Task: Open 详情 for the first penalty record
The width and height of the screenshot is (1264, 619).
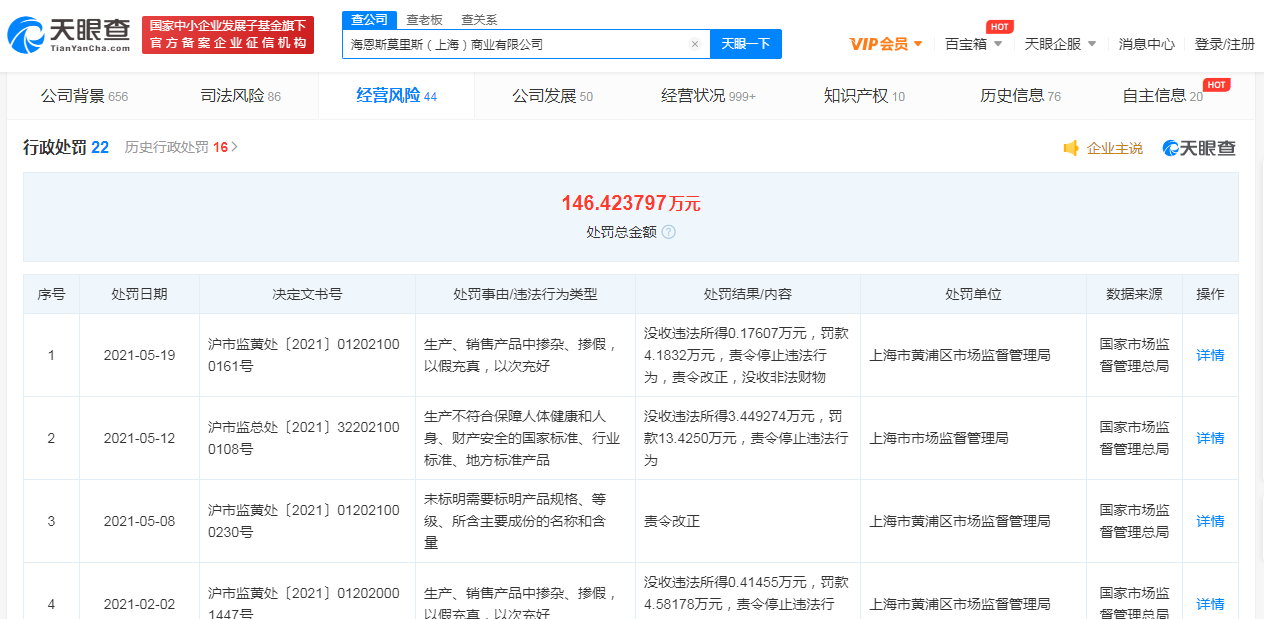Action: tap(1209, 355)
